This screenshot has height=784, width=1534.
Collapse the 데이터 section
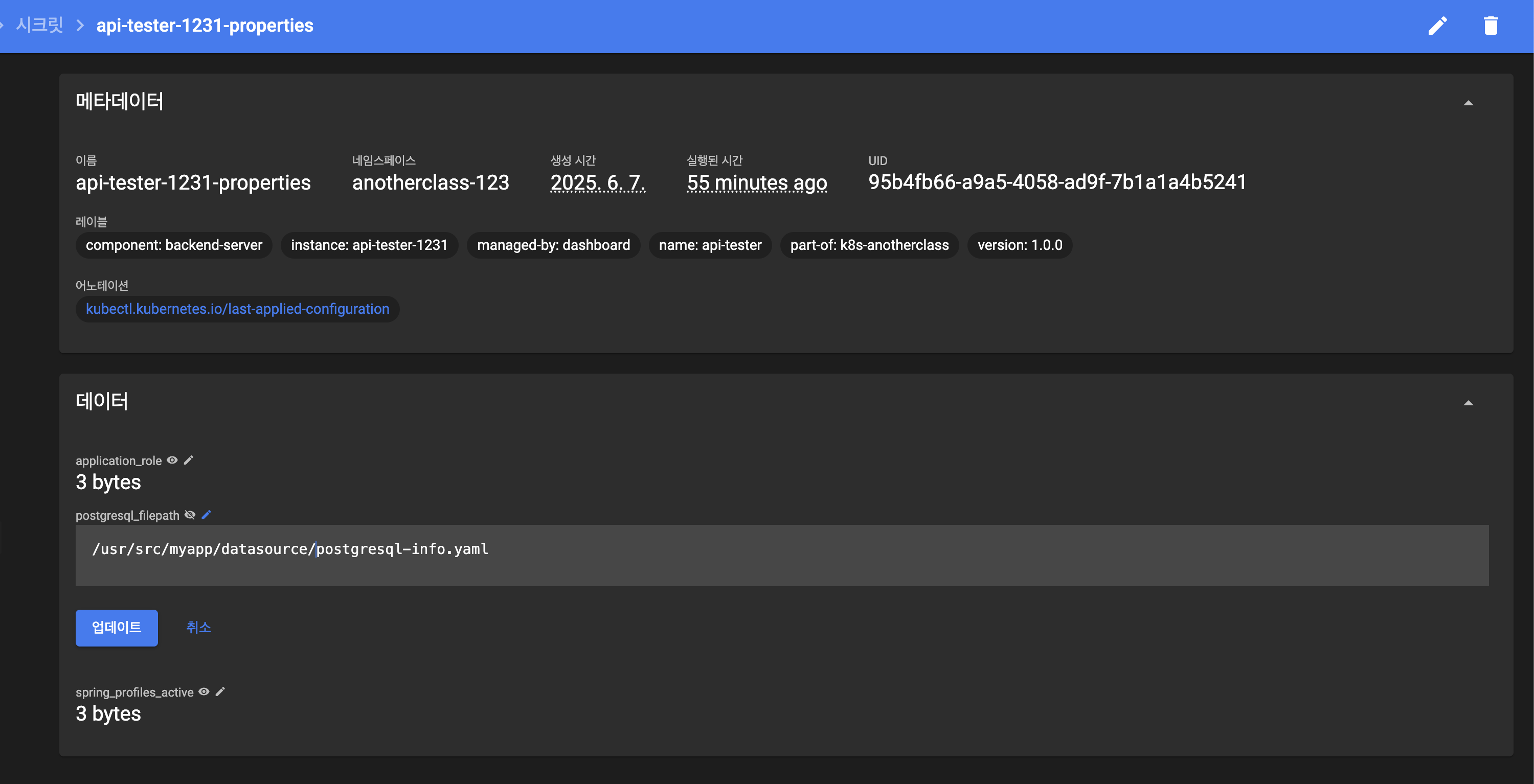coord(1468,403)
